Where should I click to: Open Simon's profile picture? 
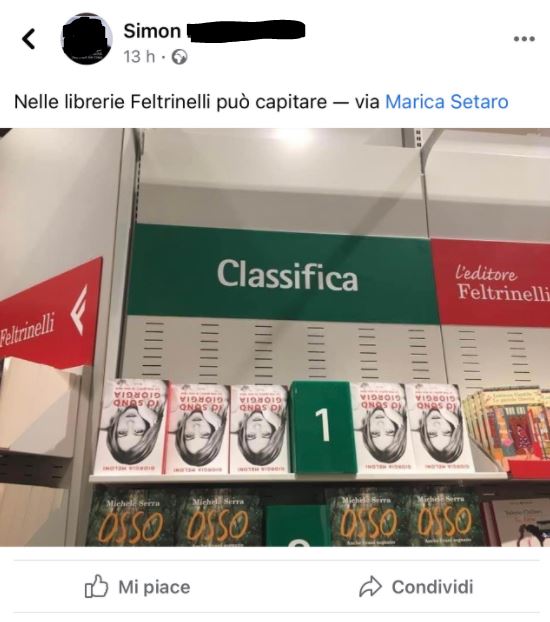(x=87, y=38)
